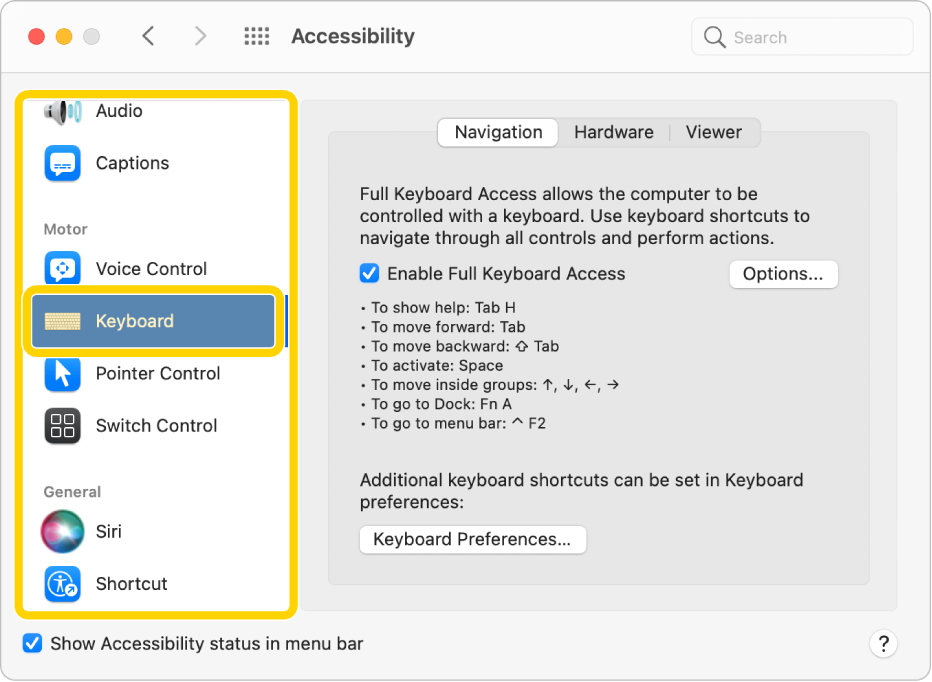Open the Captions sidebar item icon

click(x=62, y=163)
